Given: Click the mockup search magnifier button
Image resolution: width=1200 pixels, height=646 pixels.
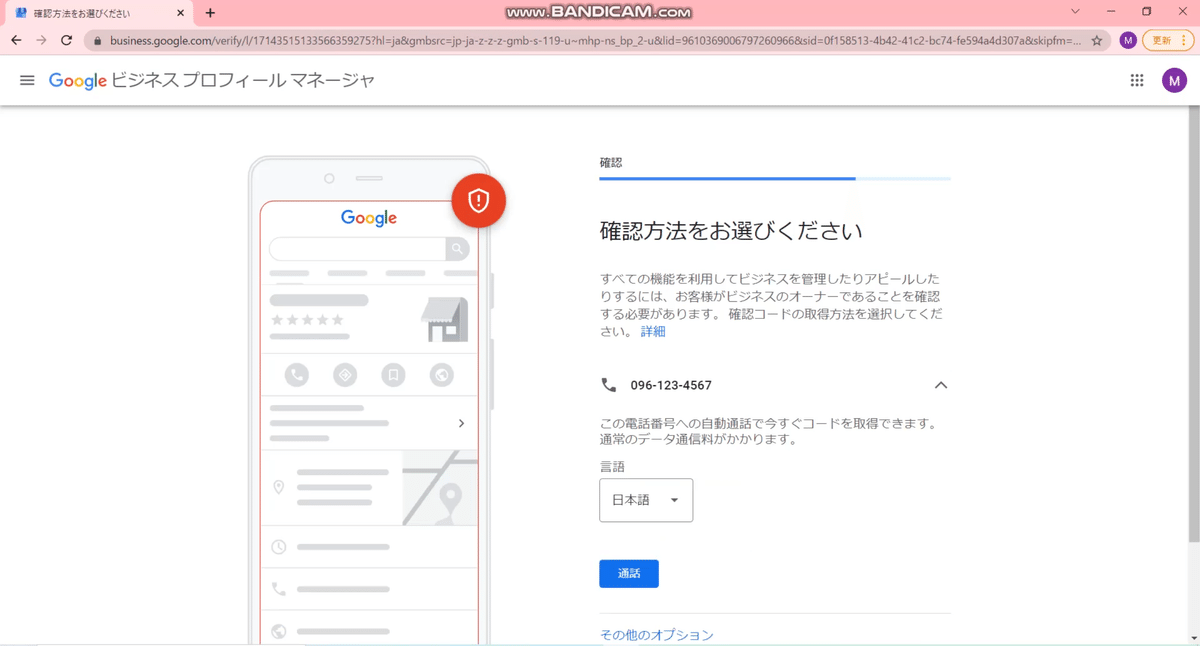Looking at the screenshot, I should (x=457, y=248).
